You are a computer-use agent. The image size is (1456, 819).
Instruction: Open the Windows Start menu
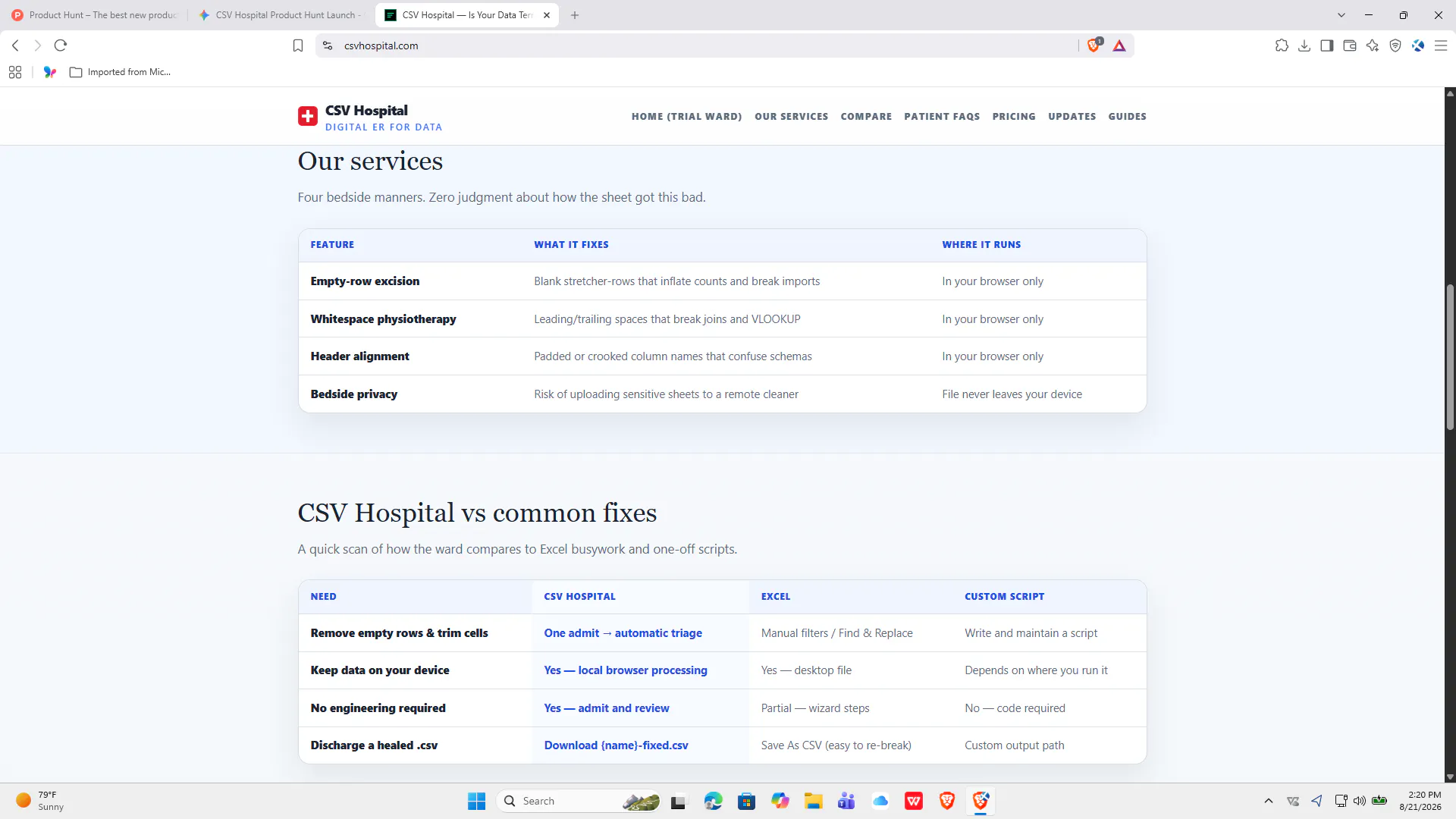(x=476, y=801)
